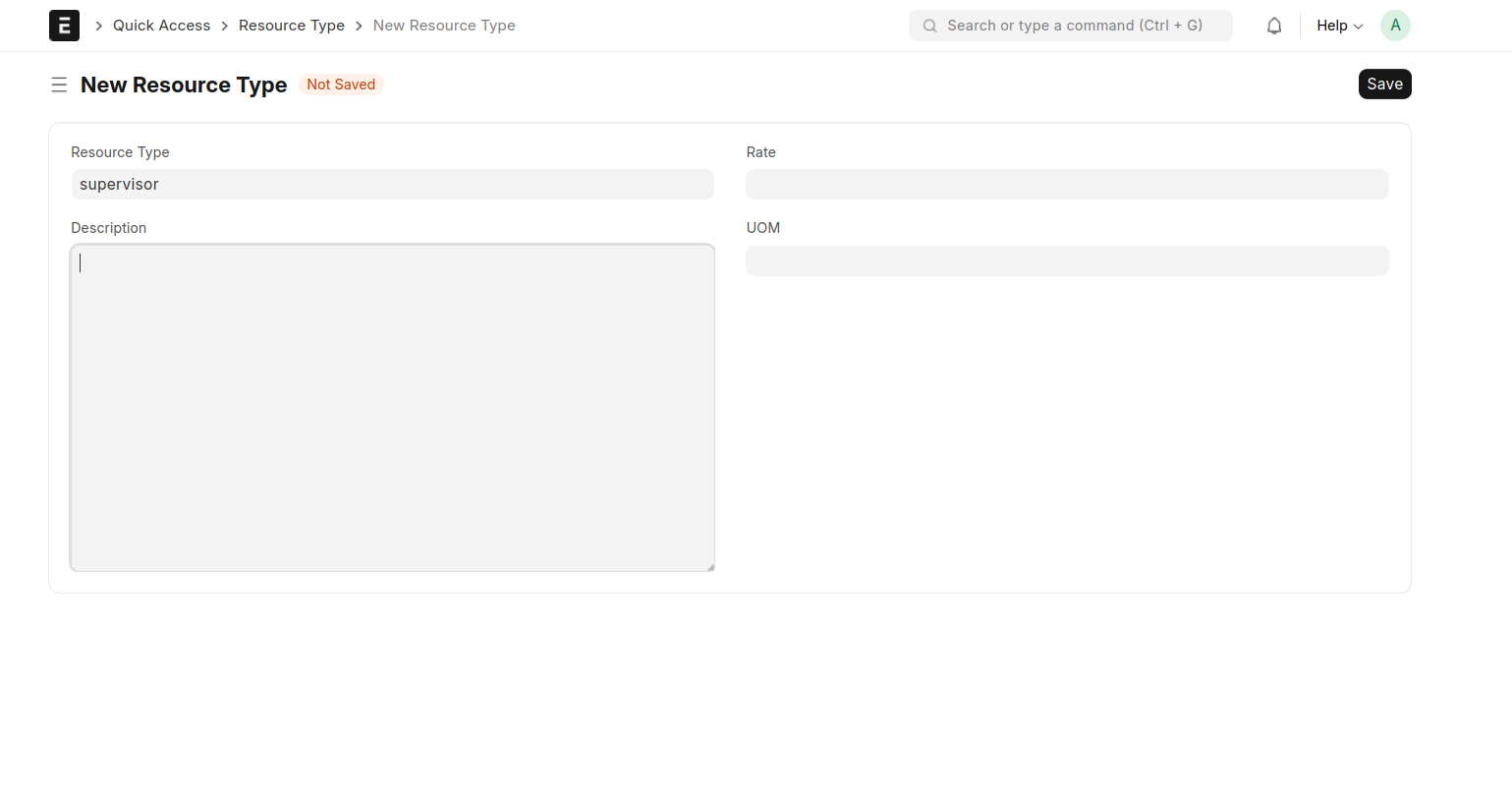Open the UOM link field dropdown
The width and height of the screenshot is (1512, 799).
tap(1066, 260)
